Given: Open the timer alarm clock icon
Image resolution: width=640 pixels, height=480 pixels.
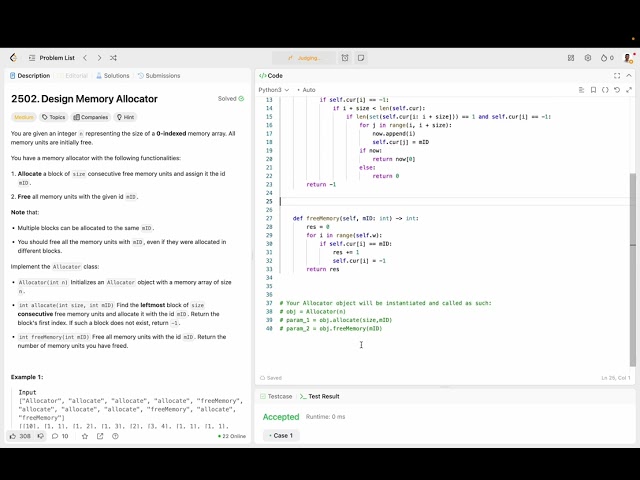Looking at the screenshot, I should pyautogui.click(x=345, y=58).
